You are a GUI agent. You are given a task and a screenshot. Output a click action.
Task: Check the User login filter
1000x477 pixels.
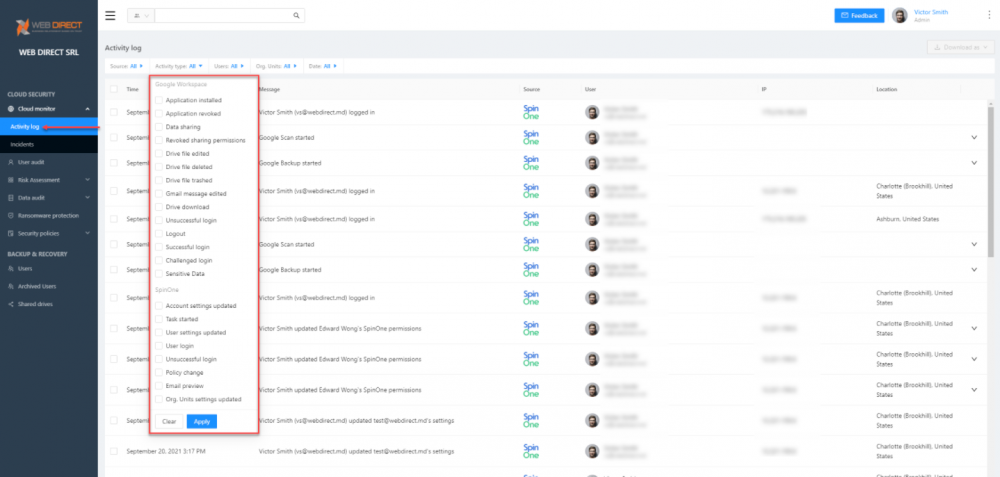159,346
